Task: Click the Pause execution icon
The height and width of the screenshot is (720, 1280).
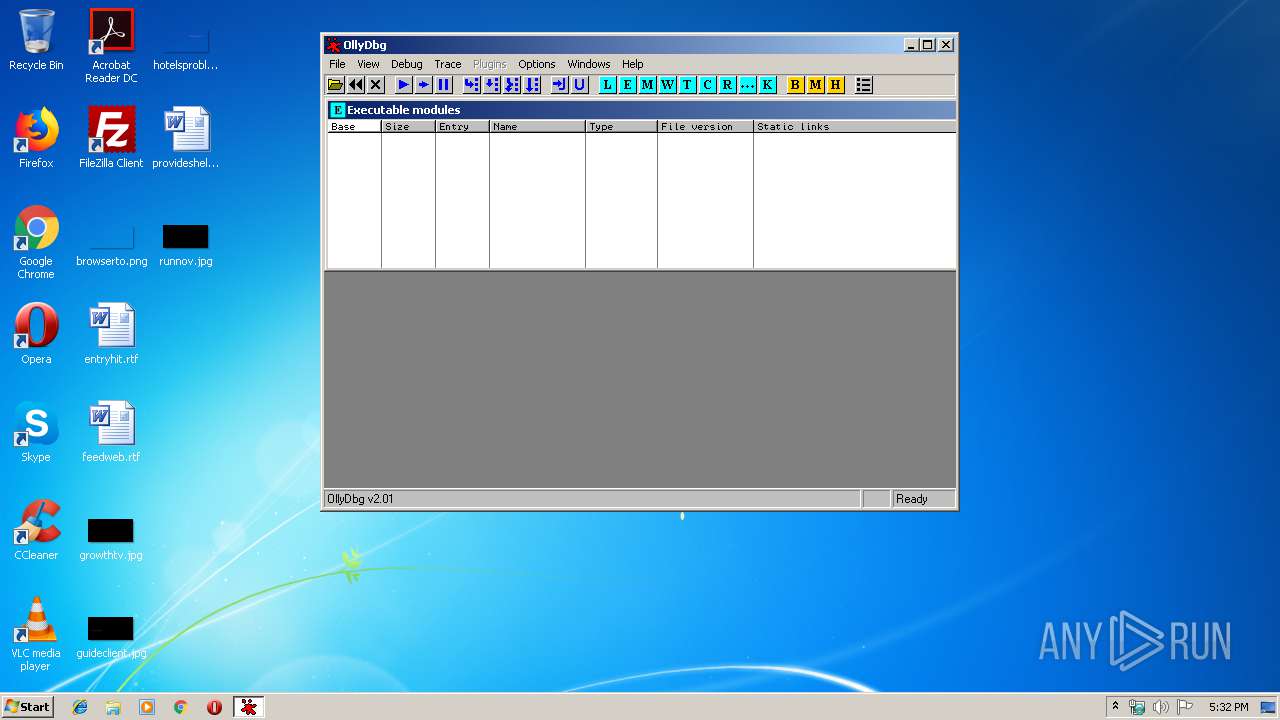Action: tap(444, 85)
